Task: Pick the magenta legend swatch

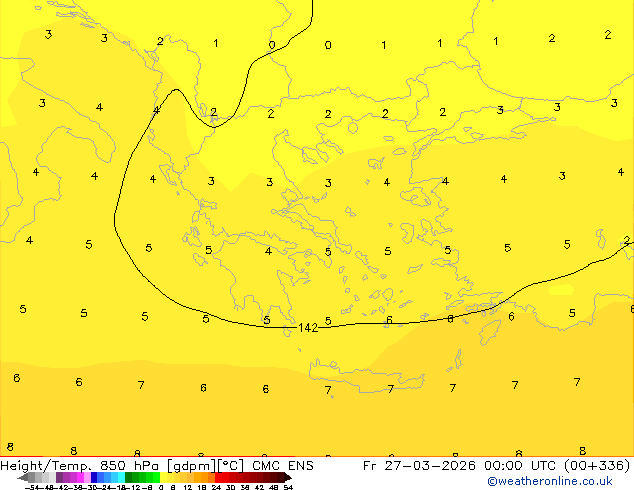Action: click(80, 477)
